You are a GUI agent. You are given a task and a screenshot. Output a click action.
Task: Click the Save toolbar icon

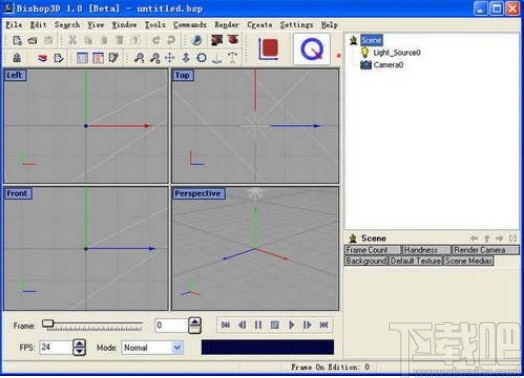[48, 40]
